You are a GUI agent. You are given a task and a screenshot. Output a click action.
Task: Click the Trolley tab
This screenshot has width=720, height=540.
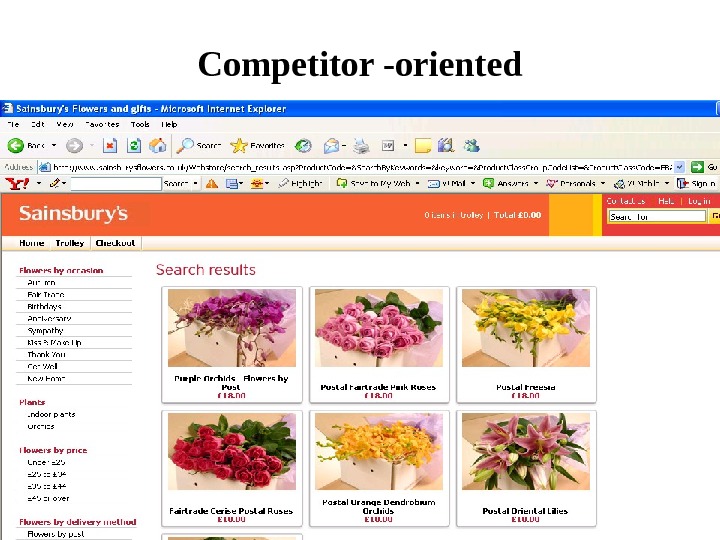coord(70,243)
